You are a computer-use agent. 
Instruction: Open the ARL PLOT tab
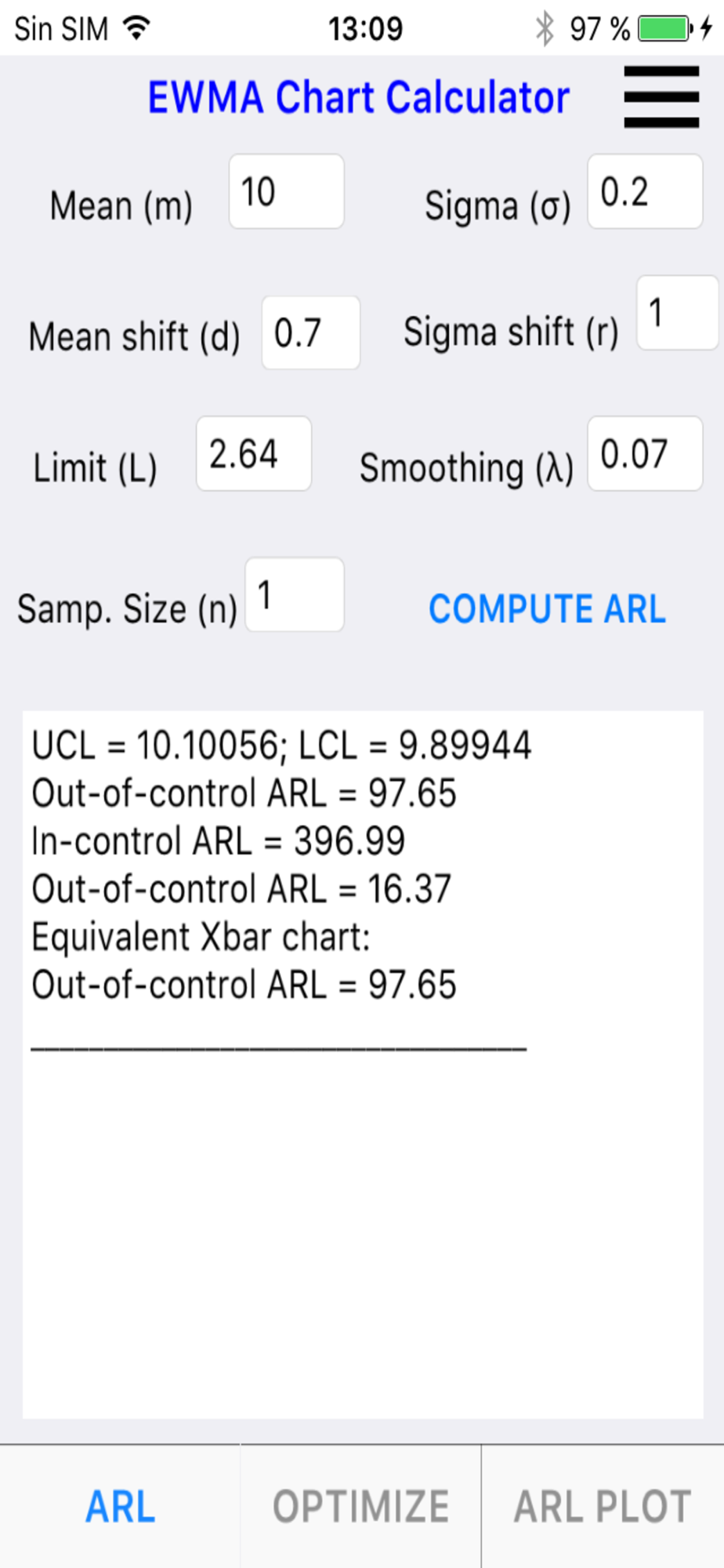coord(603,1506)
